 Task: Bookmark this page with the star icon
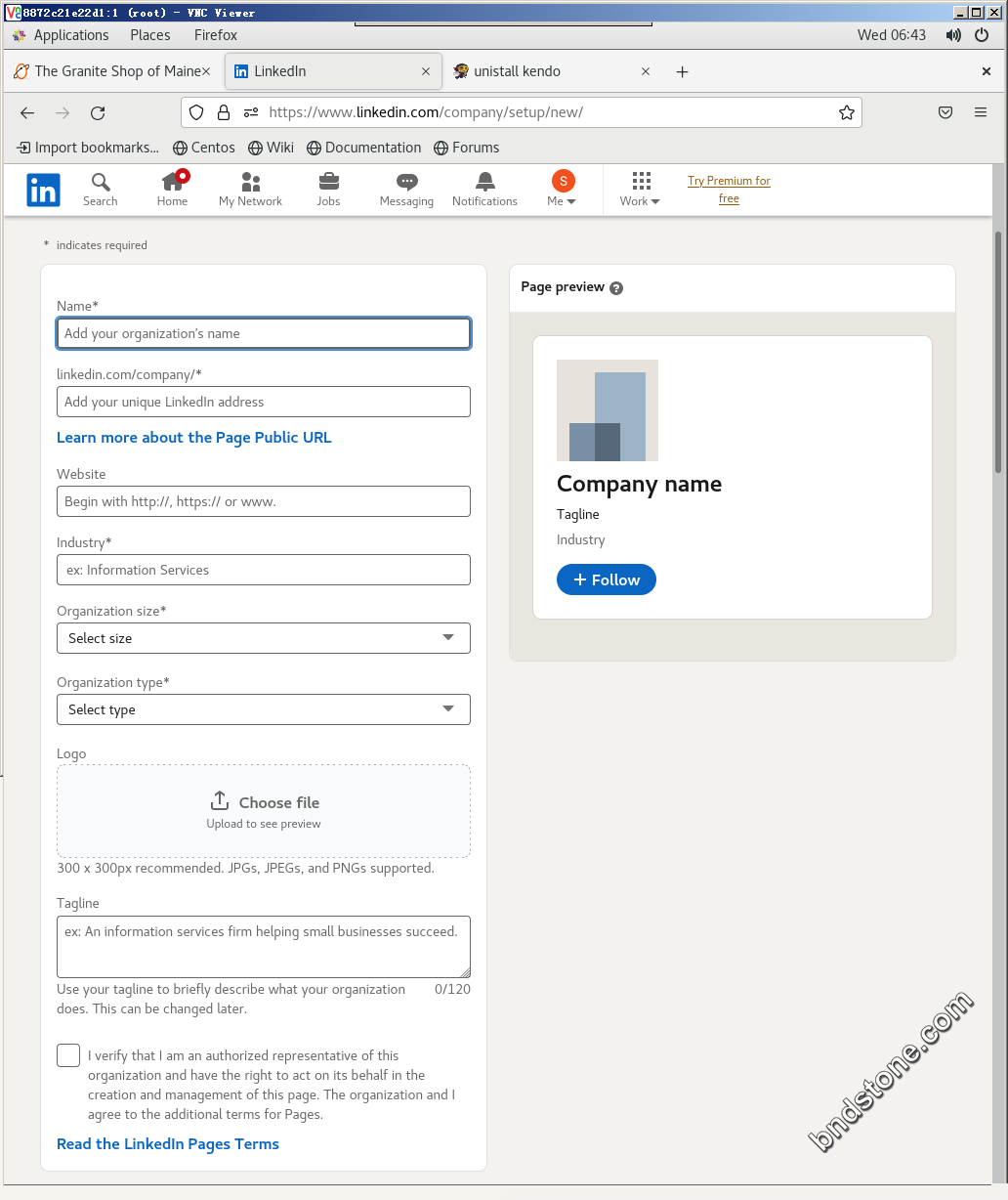click(x=847, y=112)
